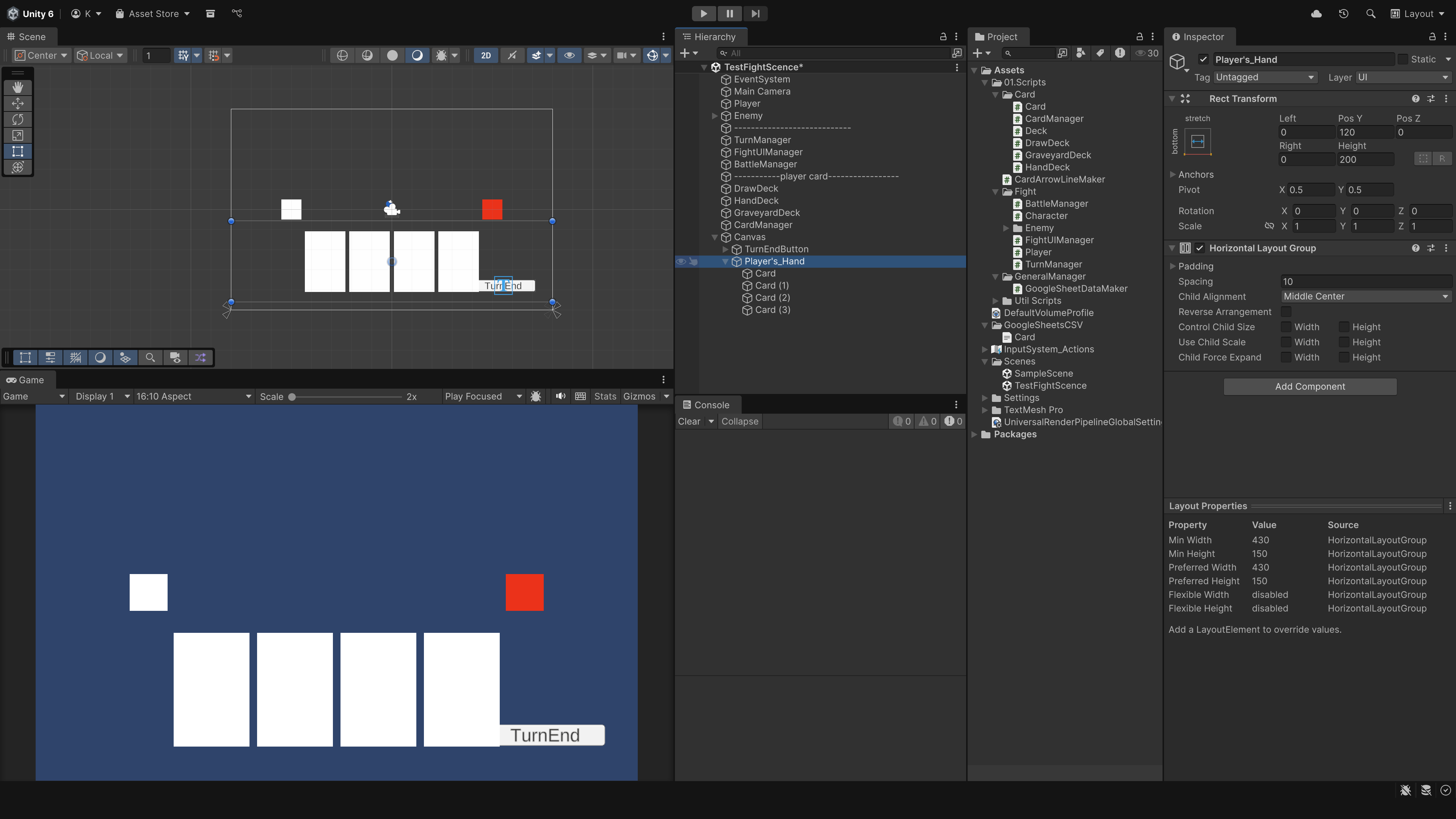Open the Asset Store menu
Image resolution: width=1456 pixels, height=819 pixels.
[152, 14]
